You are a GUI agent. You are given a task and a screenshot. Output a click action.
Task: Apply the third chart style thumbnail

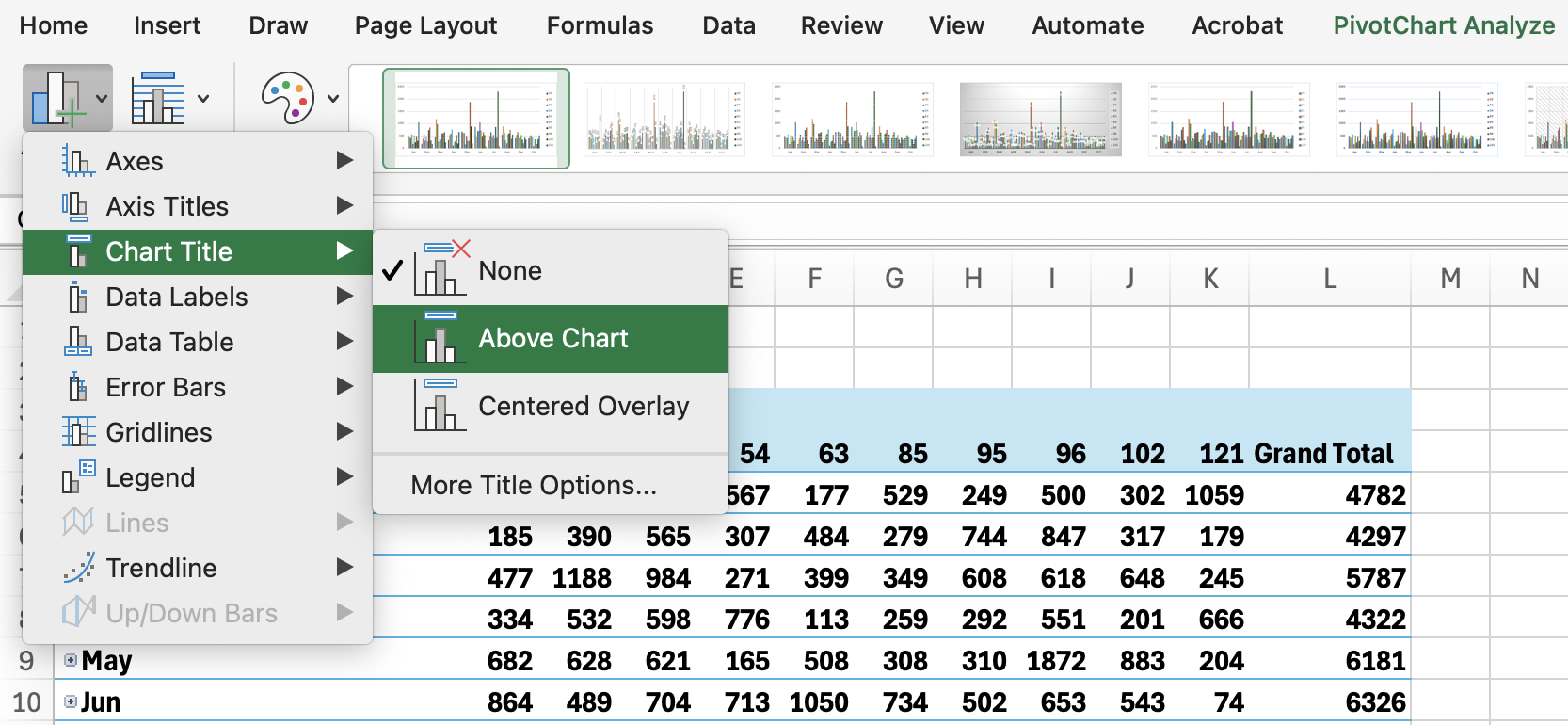[x=853, y=119]
